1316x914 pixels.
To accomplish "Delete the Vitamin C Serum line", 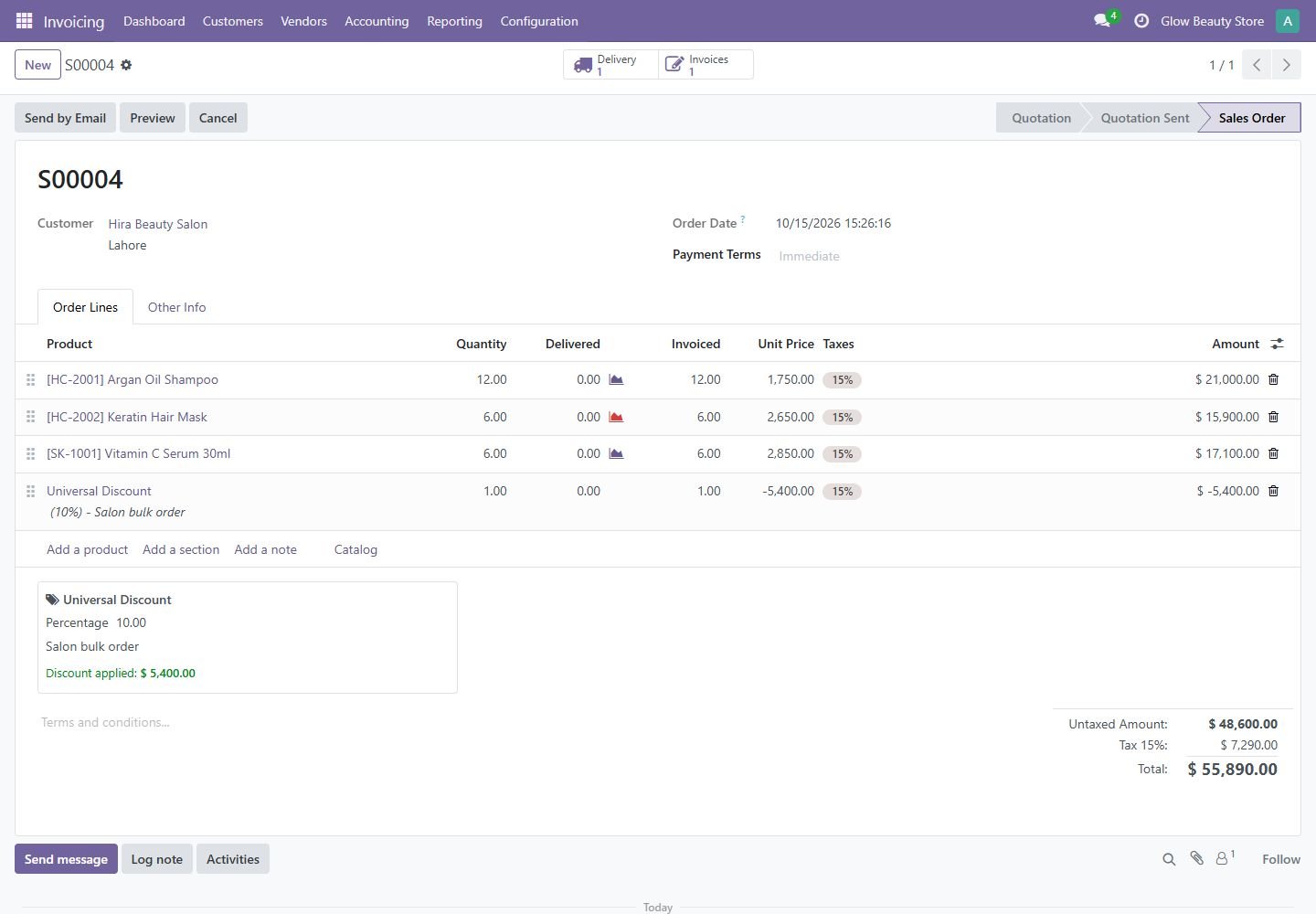I will [x=1273, y=453].
